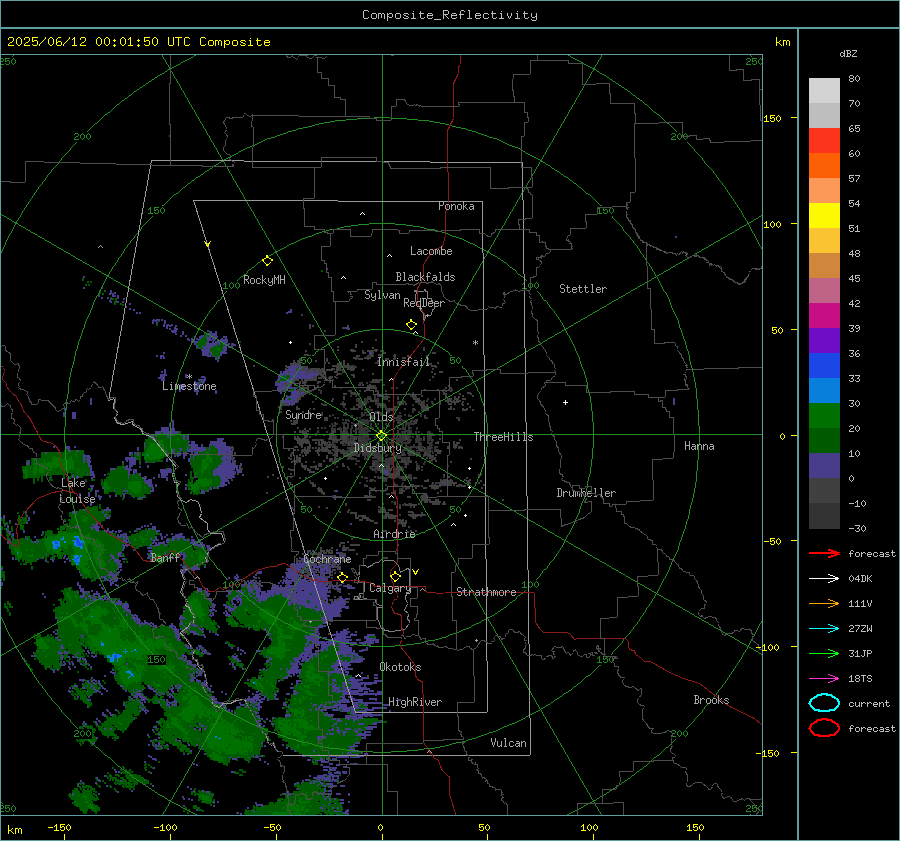
Task: Click the purple swatch in dBZ scale
Action: coord(824,340)
